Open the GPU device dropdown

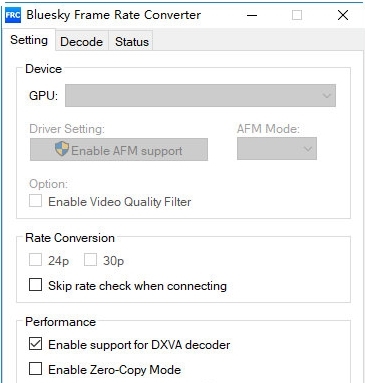(x=200, y=96)
